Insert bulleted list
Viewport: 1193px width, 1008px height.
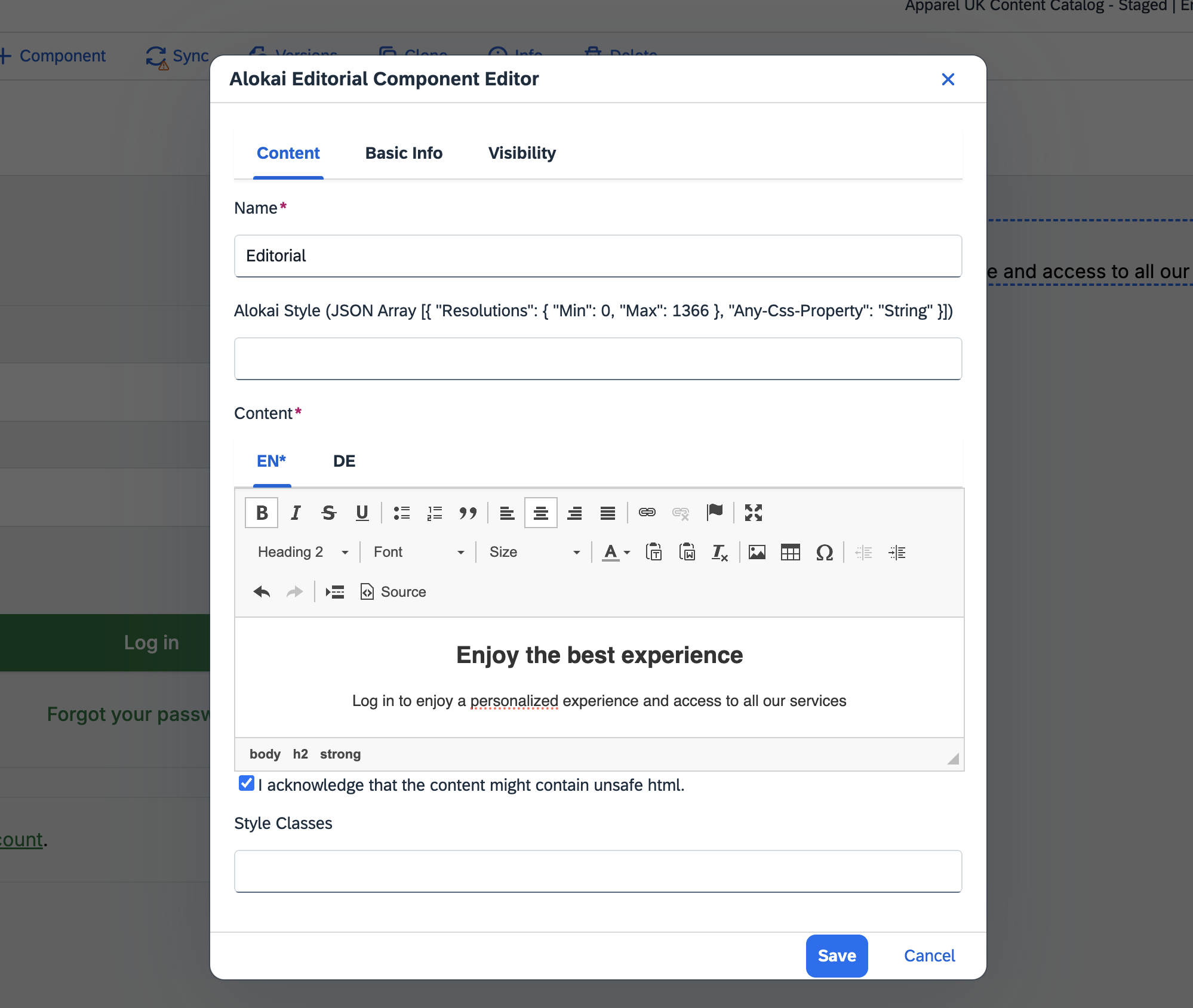click(402, 513)
